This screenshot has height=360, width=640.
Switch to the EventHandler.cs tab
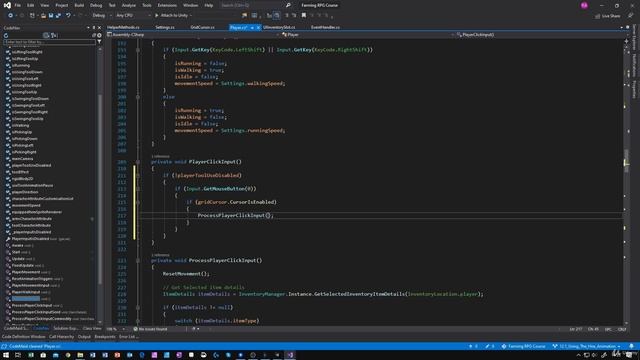[x=325, y=27]
